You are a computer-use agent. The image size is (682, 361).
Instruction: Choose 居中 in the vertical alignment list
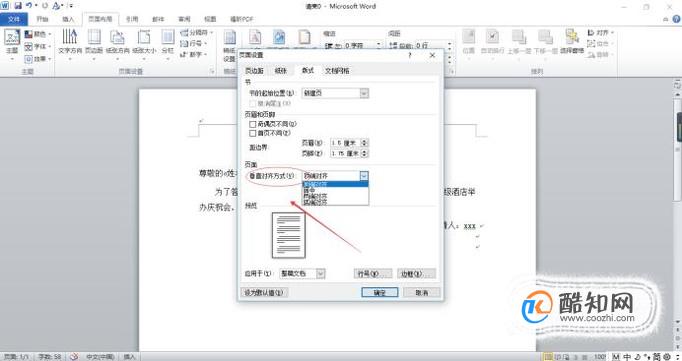(x=335, y=191)
